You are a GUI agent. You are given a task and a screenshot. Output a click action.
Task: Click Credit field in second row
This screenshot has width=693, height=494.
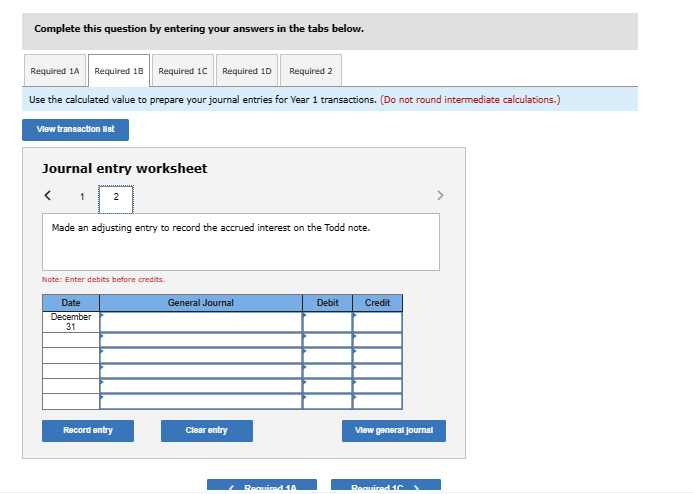click(377, 340)
